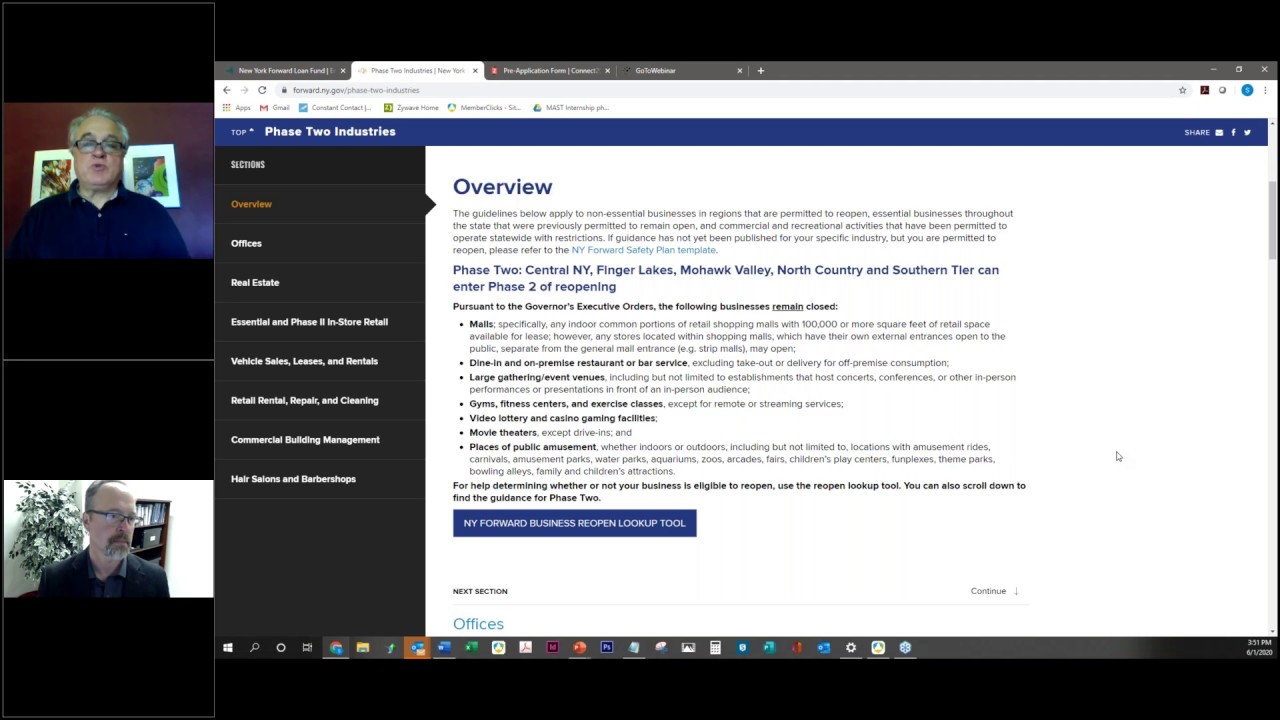Open Adobe InDesign from taskbar

click(552, 648)
